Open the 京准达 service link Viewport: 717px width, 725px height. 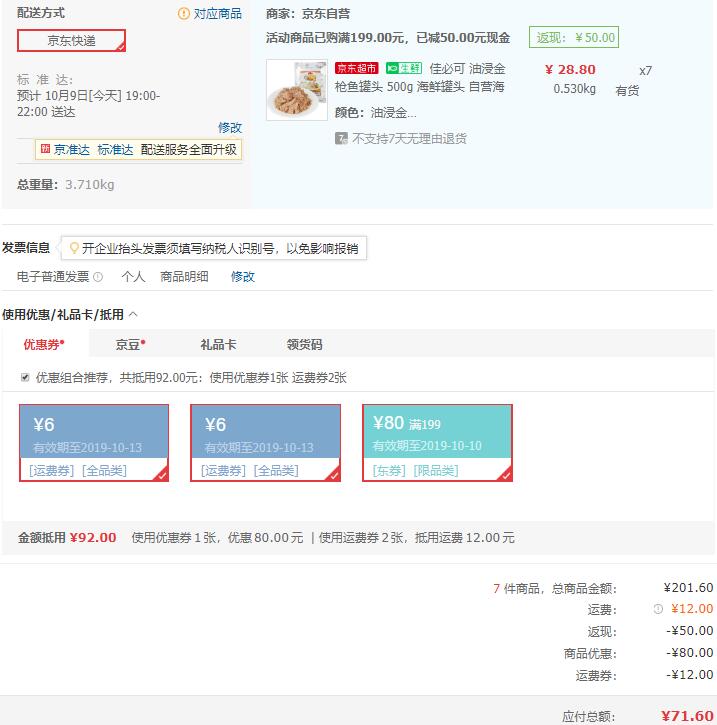click(72, 150)
